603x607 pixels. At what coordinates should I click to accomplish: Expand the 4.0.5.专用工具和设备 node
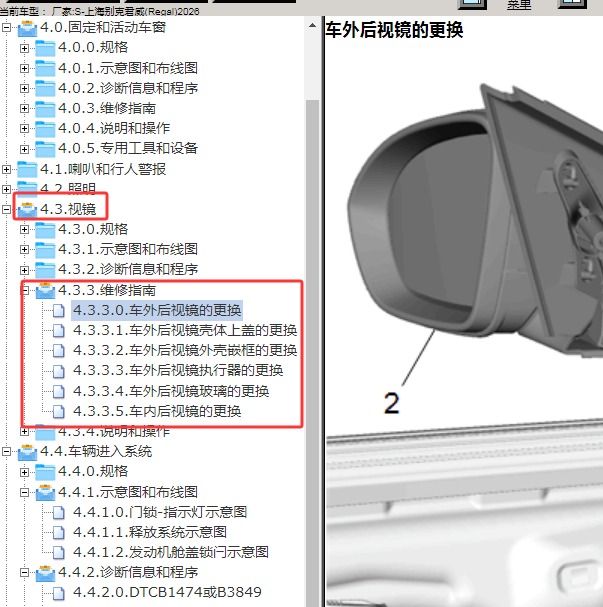[24, 149]
